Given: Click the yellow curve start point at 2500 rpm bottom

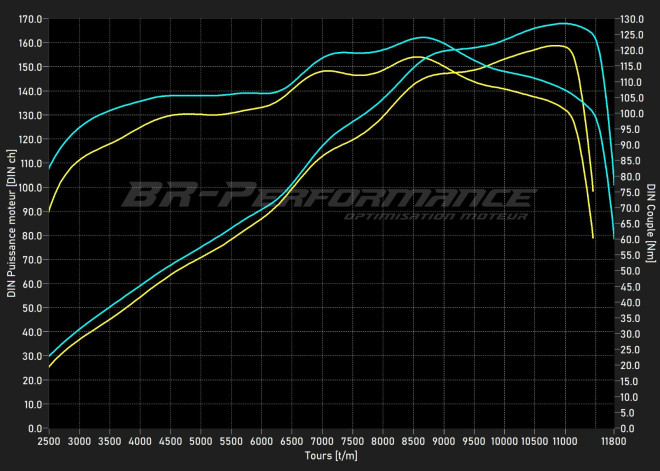Looking at the screenshot, I should [49, 367].
